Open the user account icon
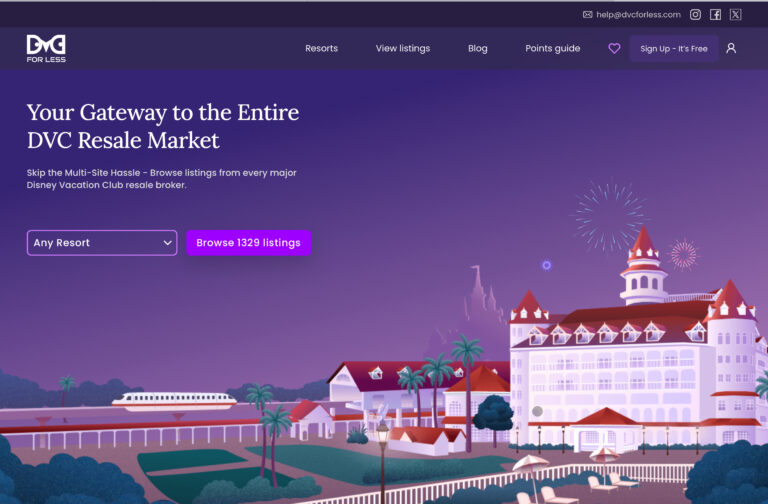 pos(731,48)
